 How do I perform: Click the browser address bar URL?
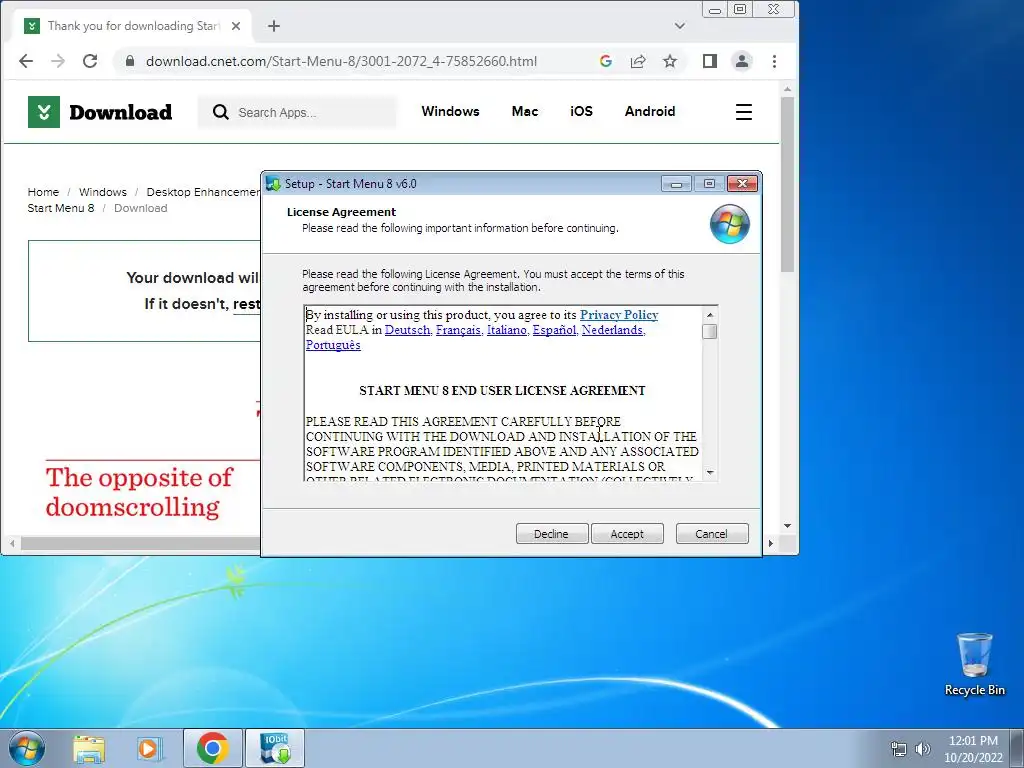pos(341,61)
